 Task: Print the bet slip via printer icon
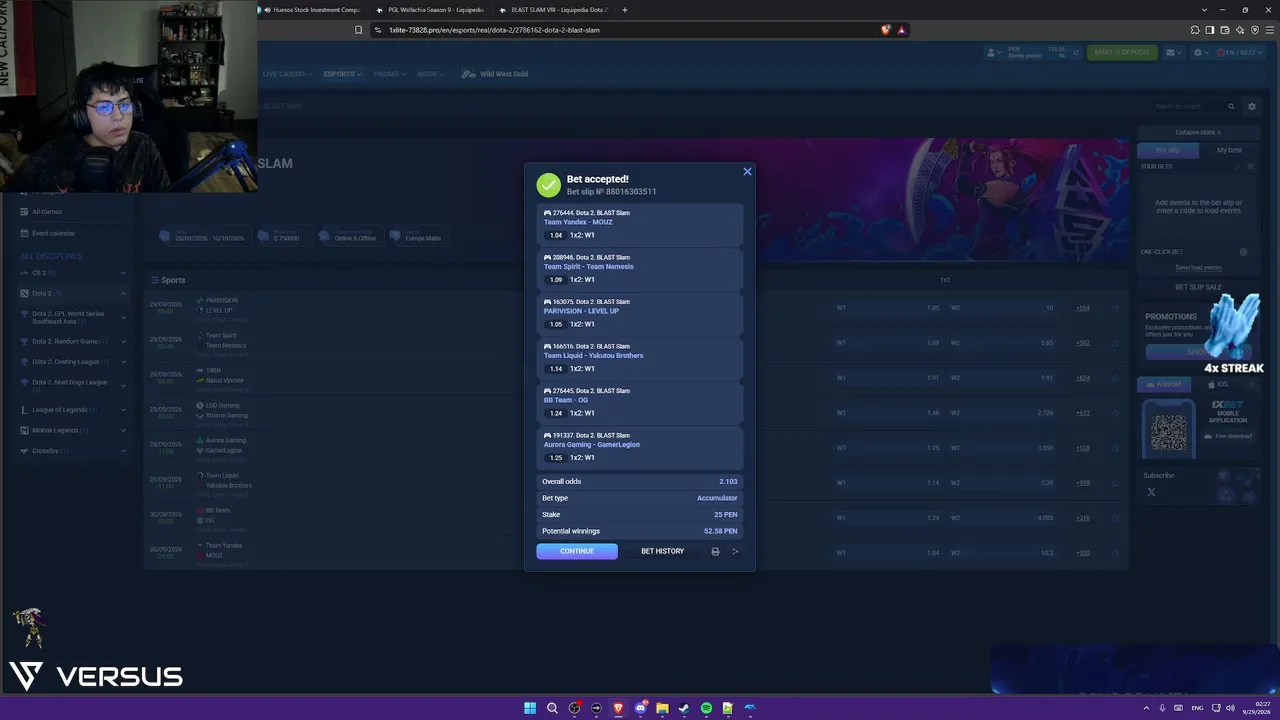coord(715,551)
